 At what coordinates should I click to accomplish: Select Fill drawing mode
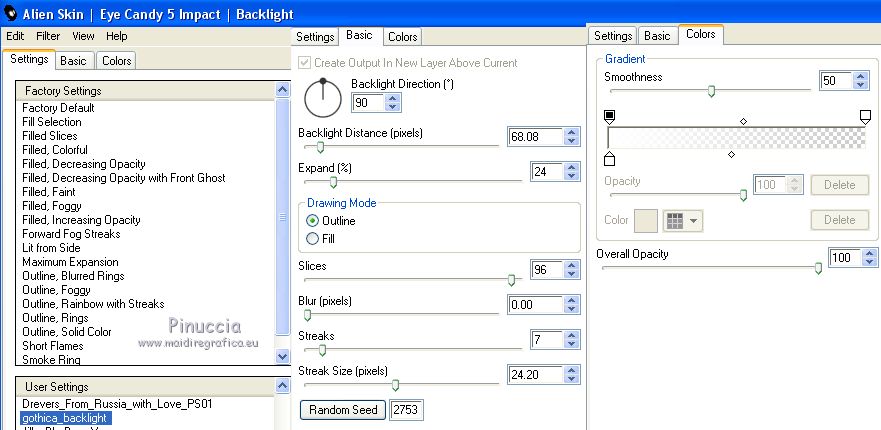coord(312,239)
